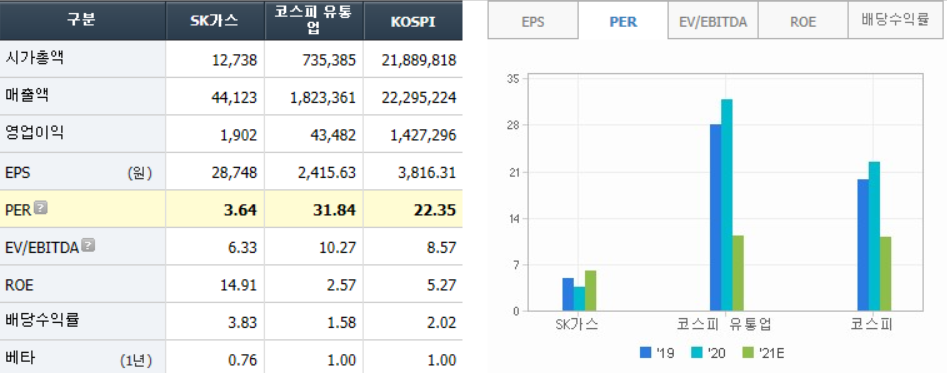Click operating profit value 1,902

click(x=240, y=135)
